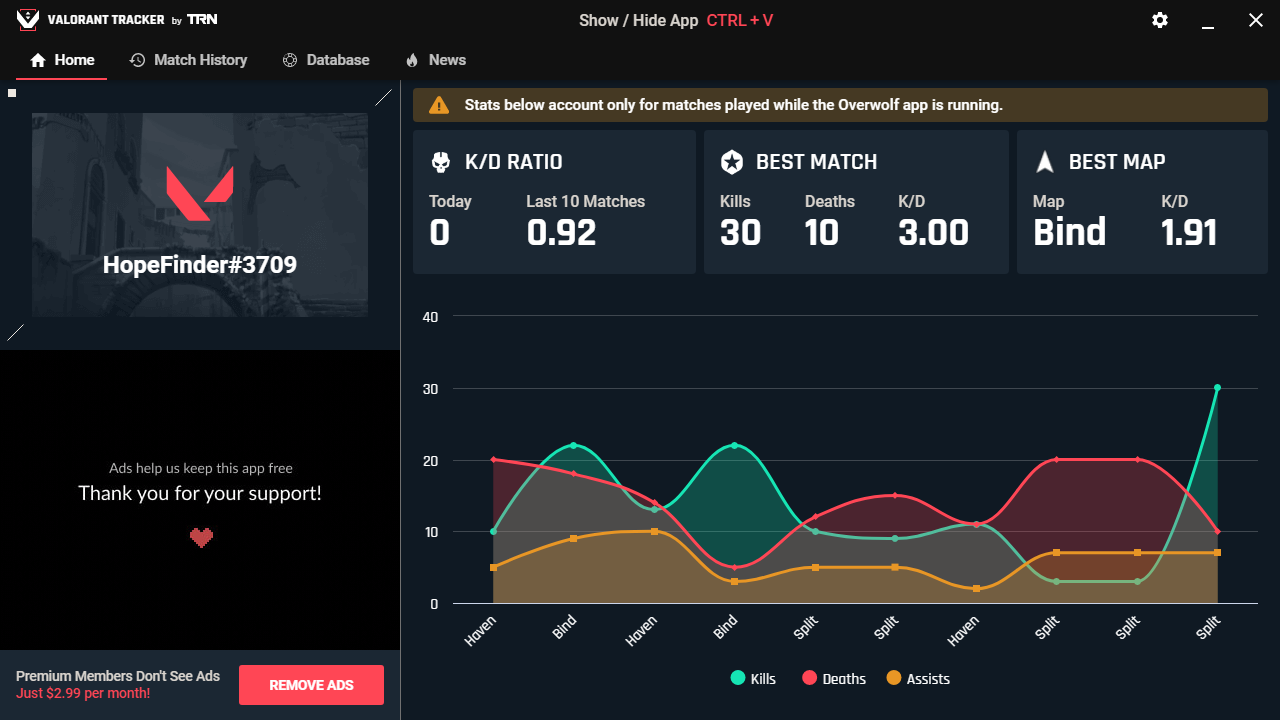Click the K/D RATIO card title
This screenshot has width=1280, height=720.
pos(513,162)
